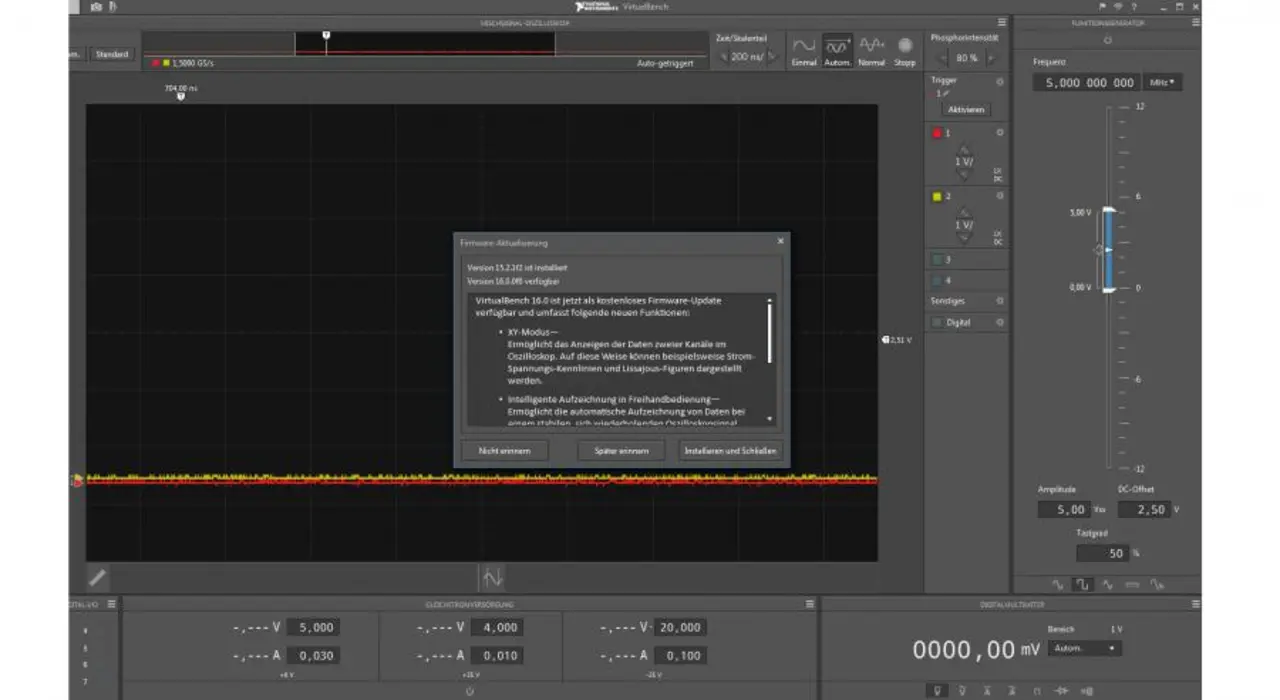Screen dimensions: 1280x700
Task: Select the Normal acquisition mode
Action: (x=872, y=50)
